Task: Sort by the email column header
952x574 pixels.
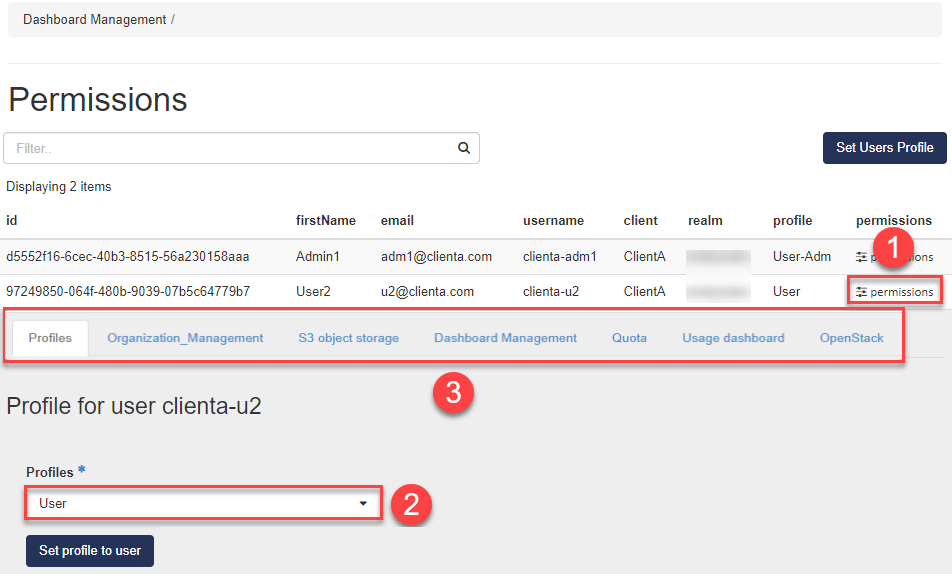Action: point(397,220)
